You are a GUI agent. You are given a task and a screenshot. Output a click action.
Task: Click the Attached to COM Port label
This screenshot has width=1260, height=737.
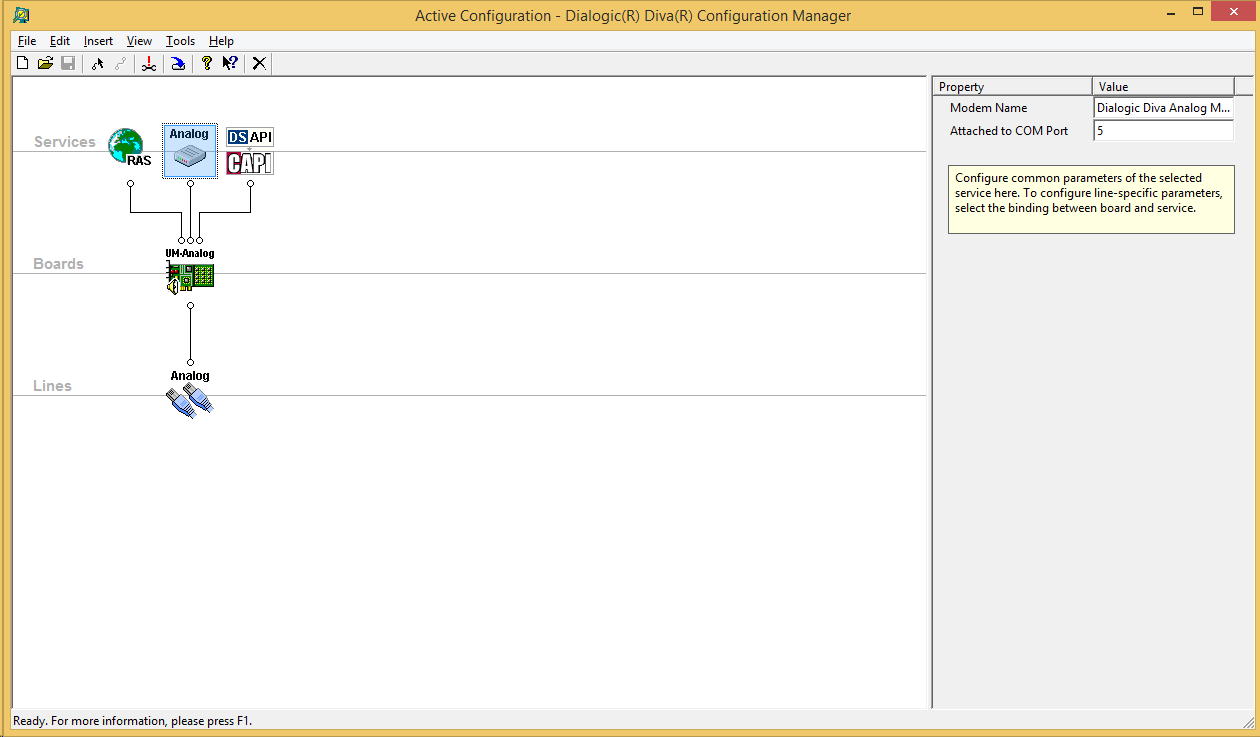tap(1009, 131)
